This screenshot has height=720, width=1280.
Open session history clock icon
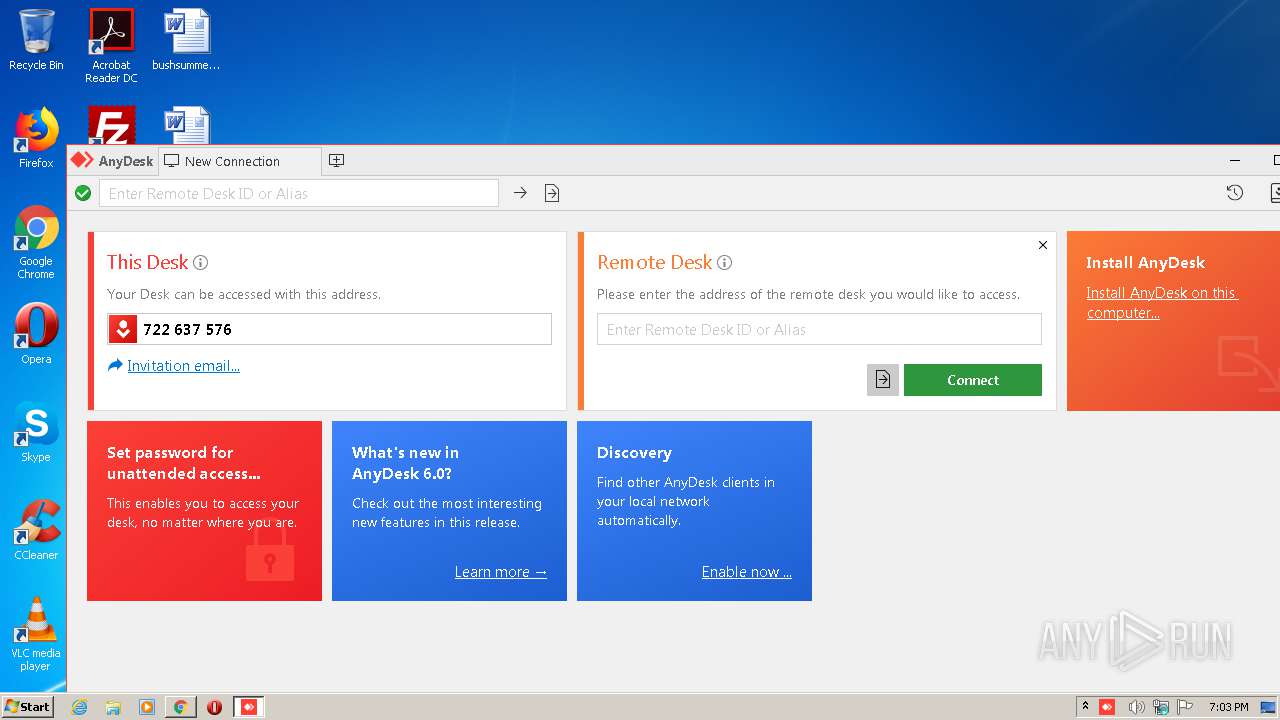pyautogui.click(x=1235, y=193)
